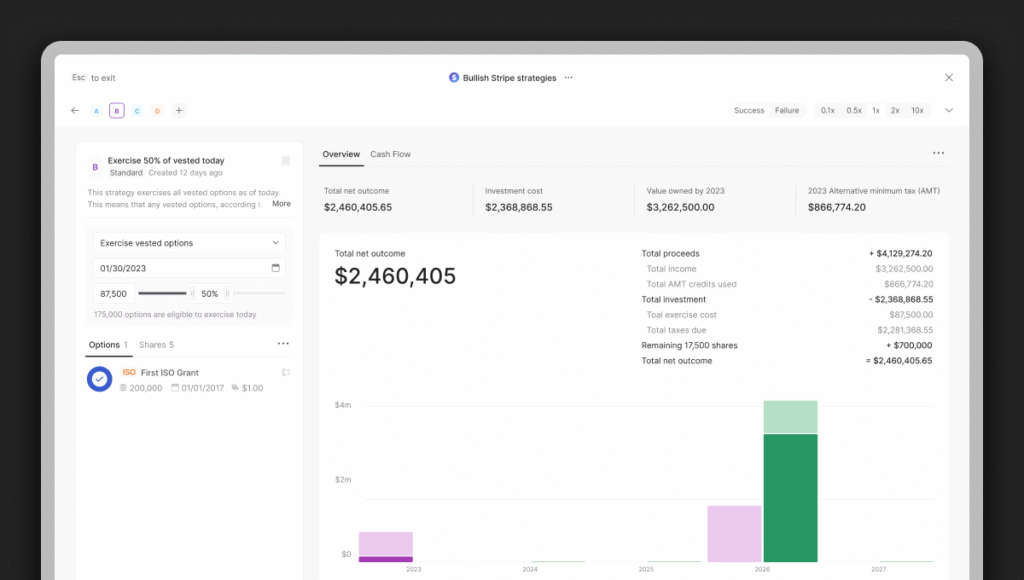The image size is (1024, 580).
Task: Add a new strategy with plus icon
Action: coord(179,111)
